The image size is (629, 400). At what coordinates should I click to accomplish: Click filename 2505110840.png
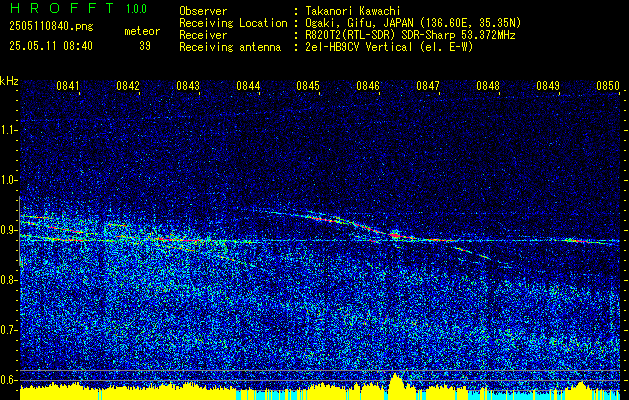tap(51, 27)
